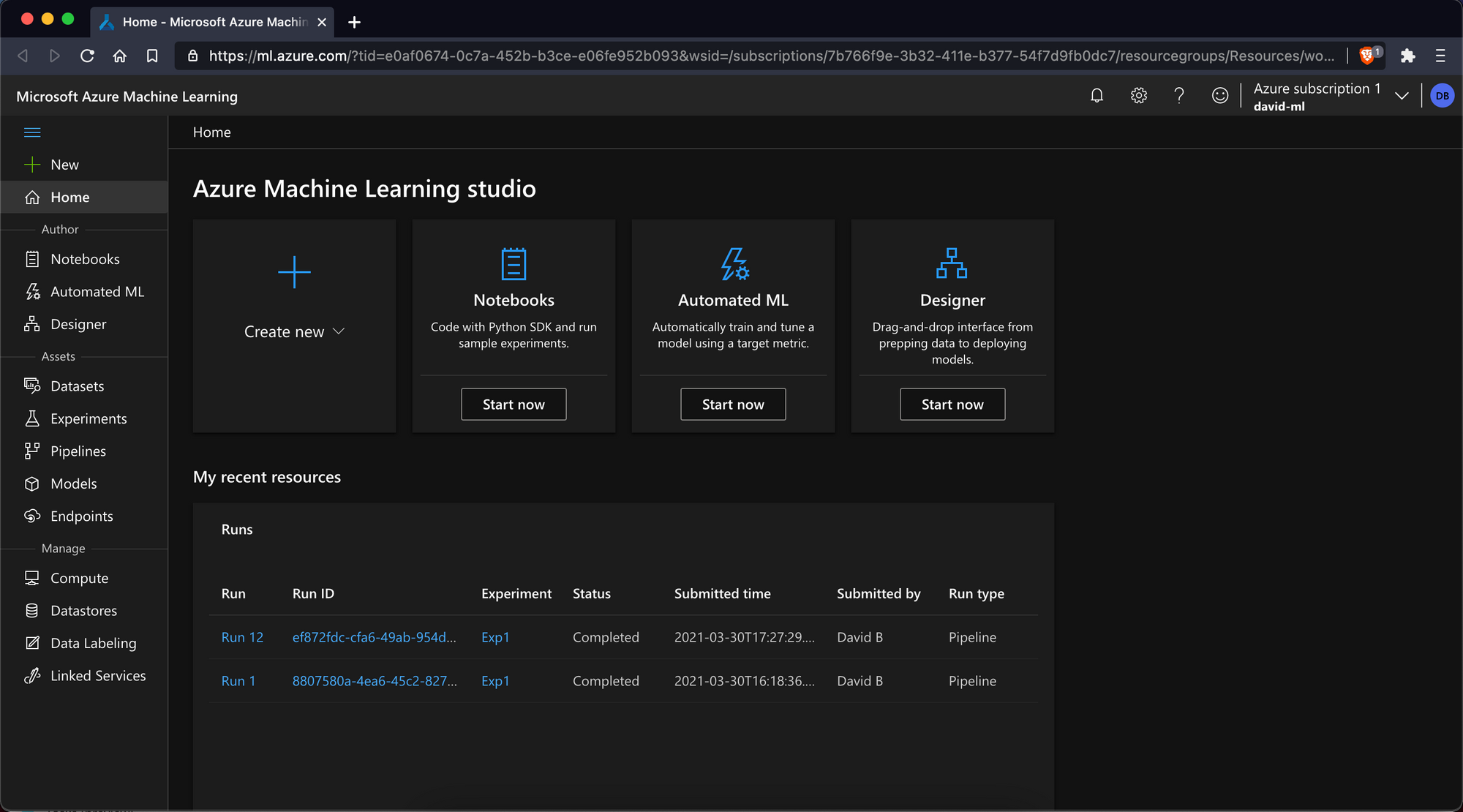This screenshot has height=812, width=1463.
Task: Expand the Azure subscription workspace switcher
Action: [1402, 96]
